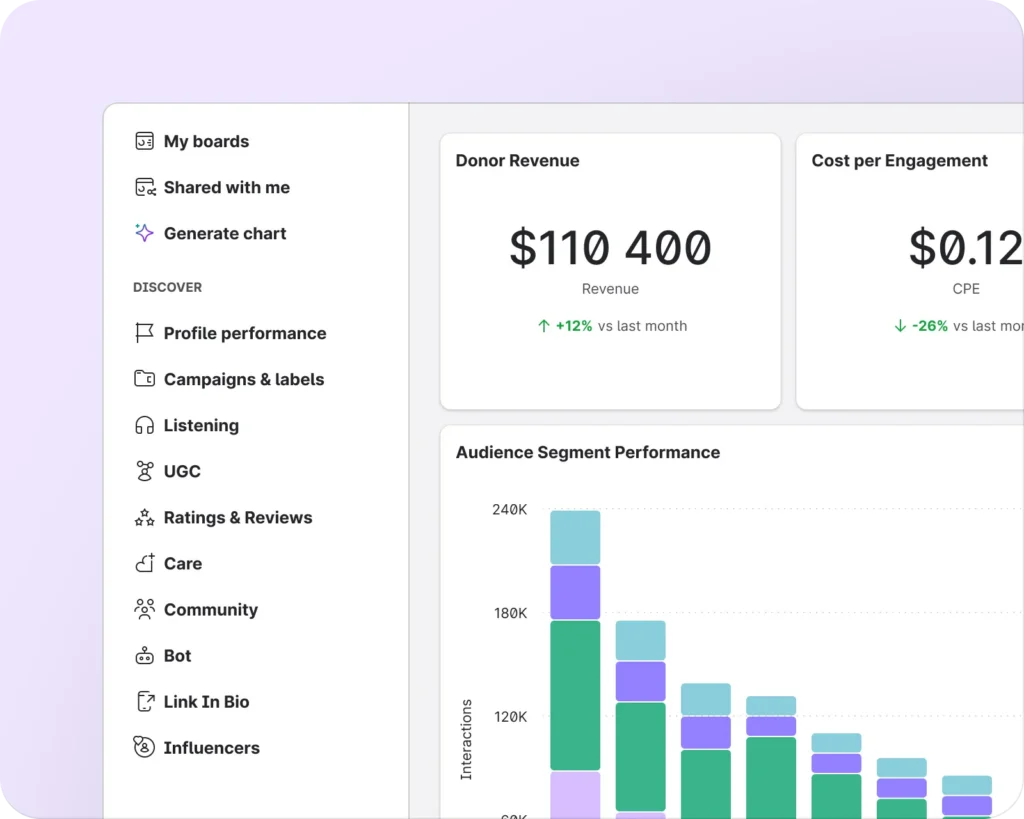The height and width of the screenshot is (819, 1024).
Task: Click the large green segment of the first bar
Action: pos(575,695)
